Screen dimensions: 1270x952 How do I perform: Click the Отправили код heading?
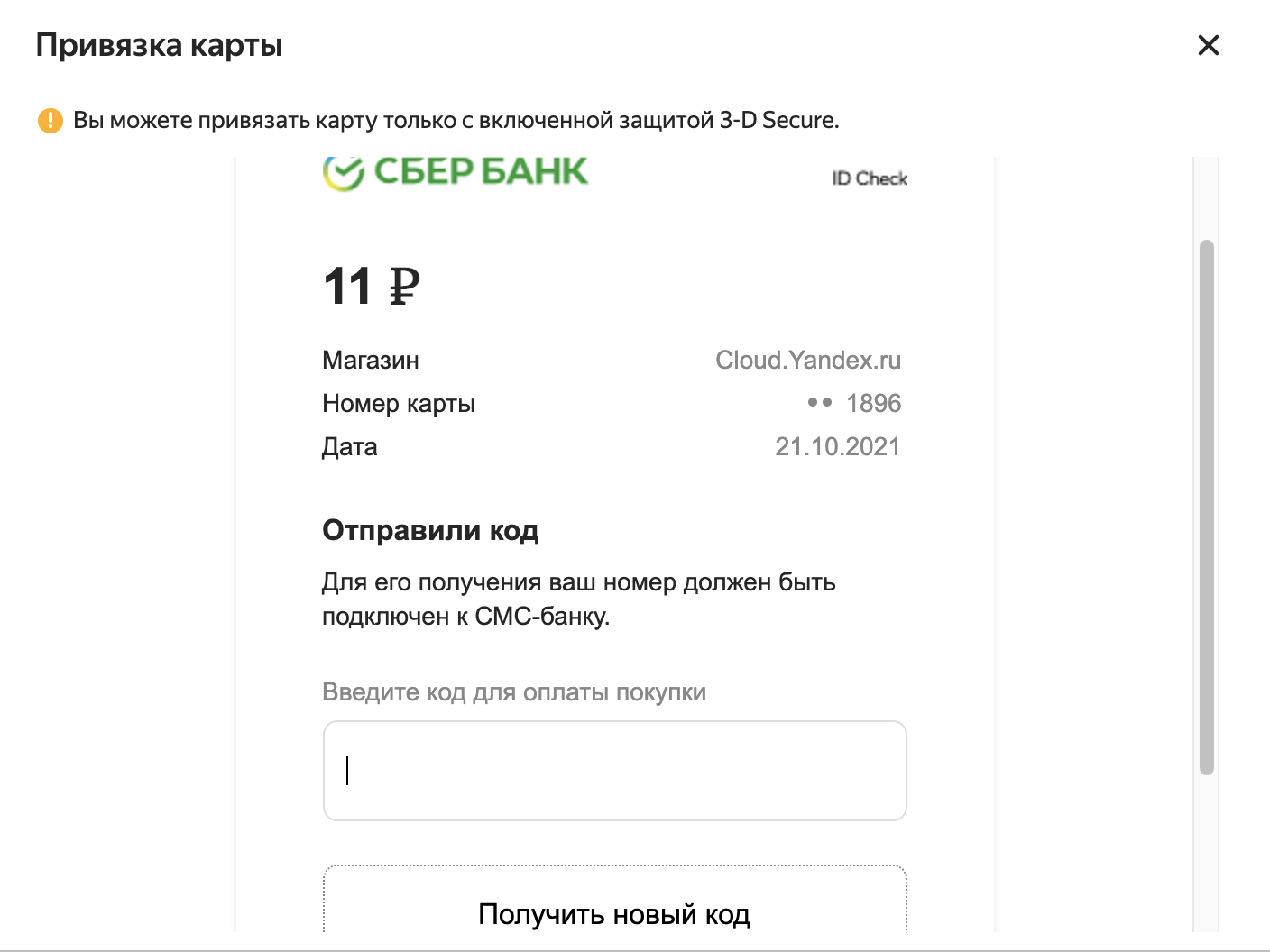click(x=430, y=530)
